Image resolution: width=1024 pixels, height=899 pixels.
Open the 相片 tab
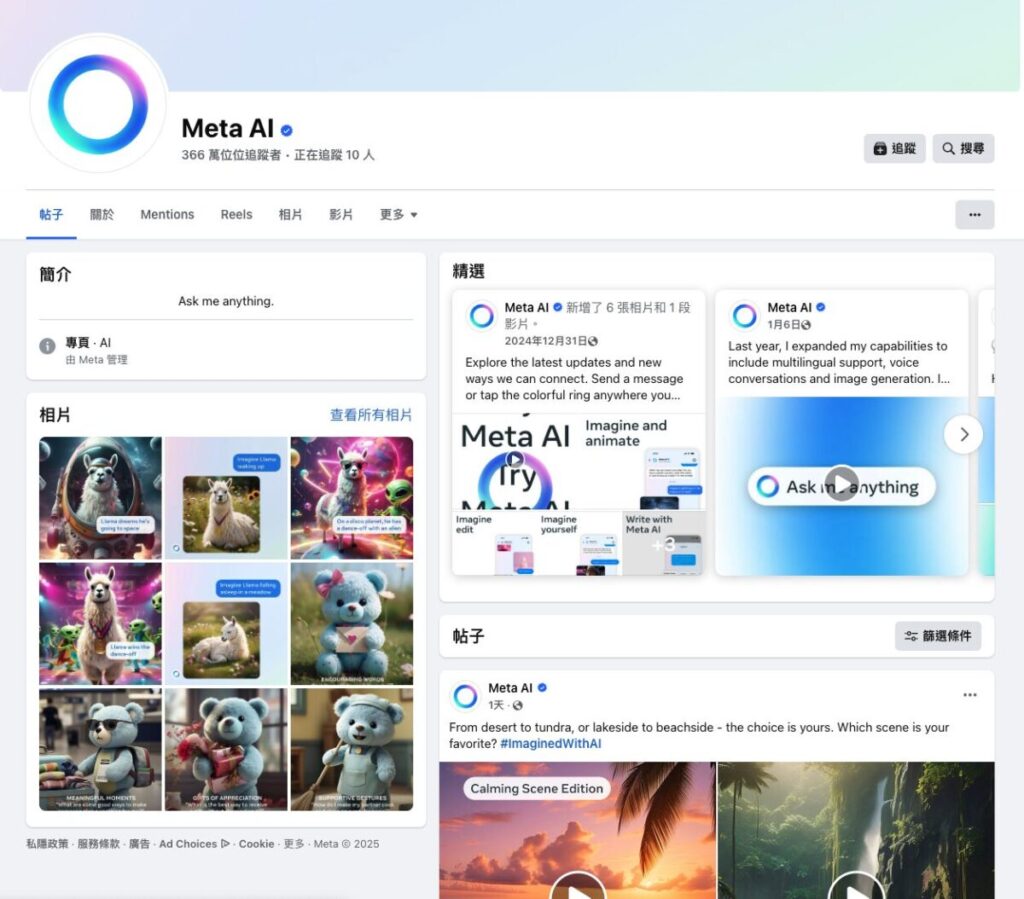290,215
